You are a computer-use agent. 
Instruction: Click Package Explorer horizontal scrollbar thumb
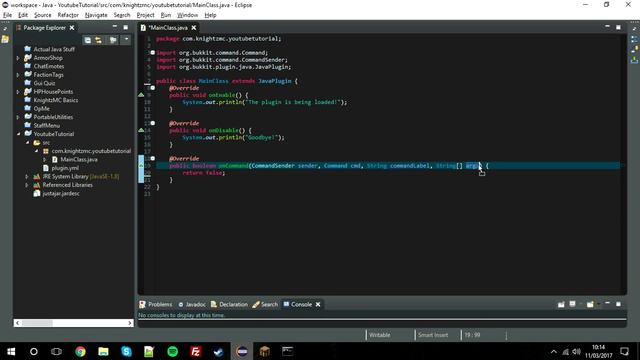click(x=37, y=323)
